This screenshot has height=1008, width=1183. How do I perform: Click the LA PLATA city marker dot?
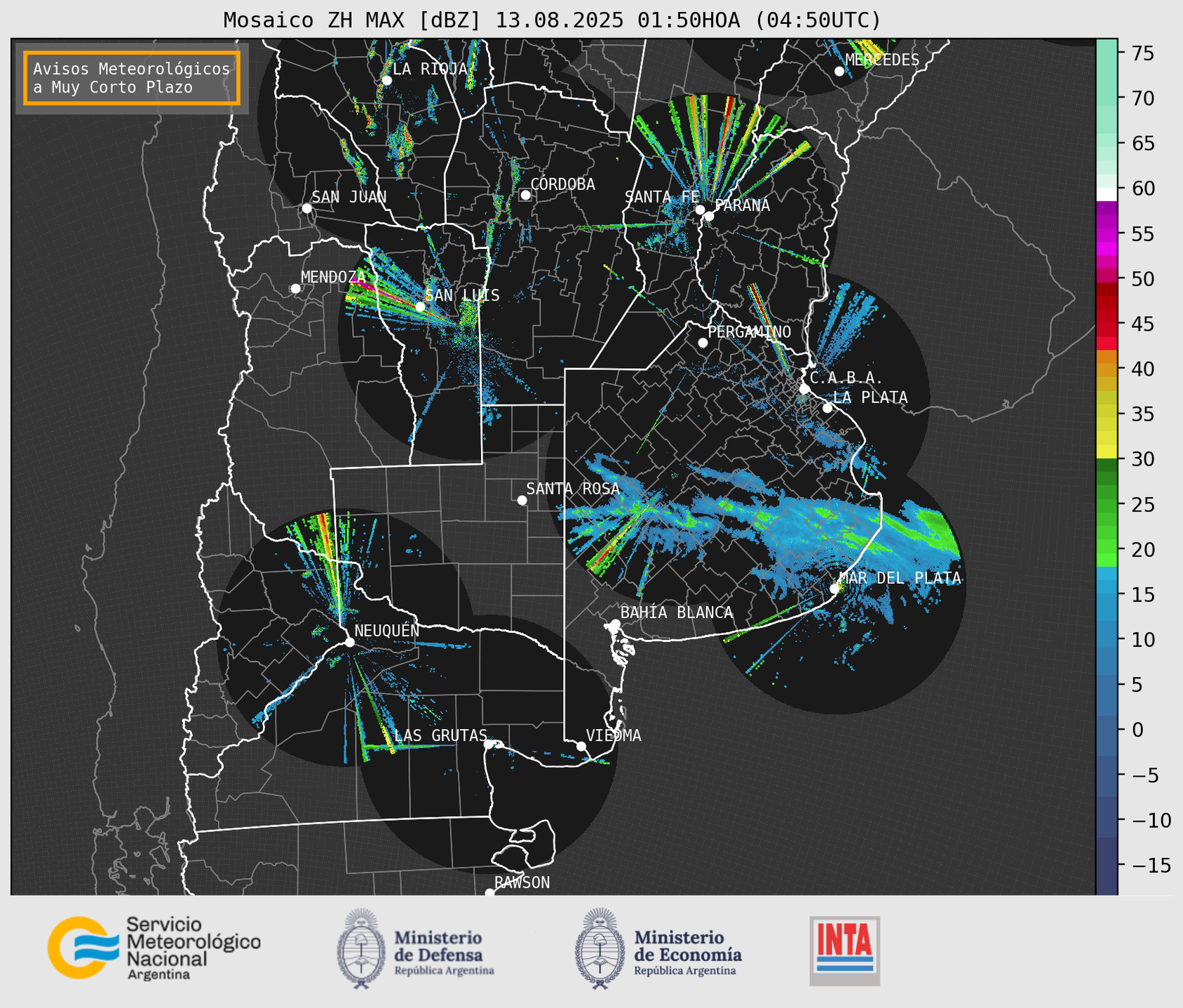tap(827, 408)
